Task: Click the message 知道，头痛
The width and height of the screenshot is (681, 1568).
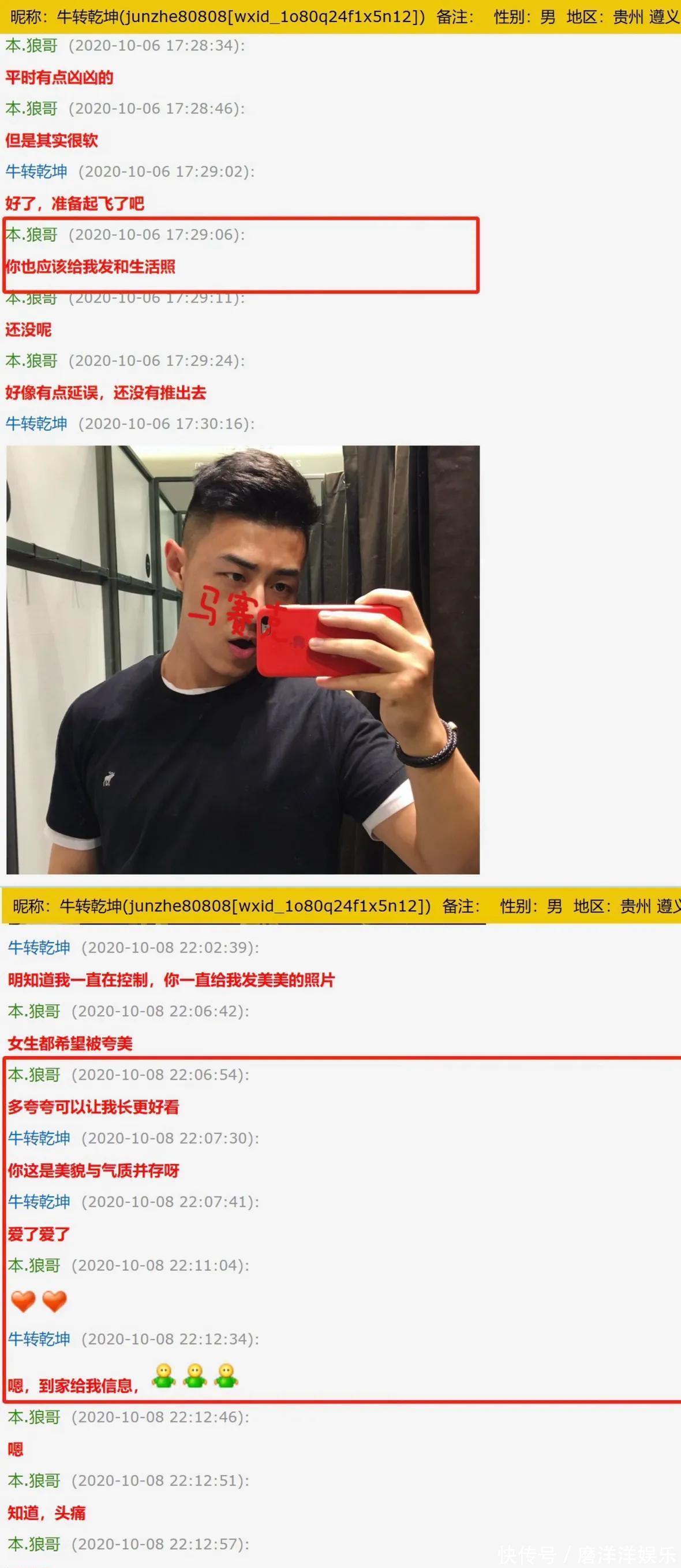Action: point(47,1513)
